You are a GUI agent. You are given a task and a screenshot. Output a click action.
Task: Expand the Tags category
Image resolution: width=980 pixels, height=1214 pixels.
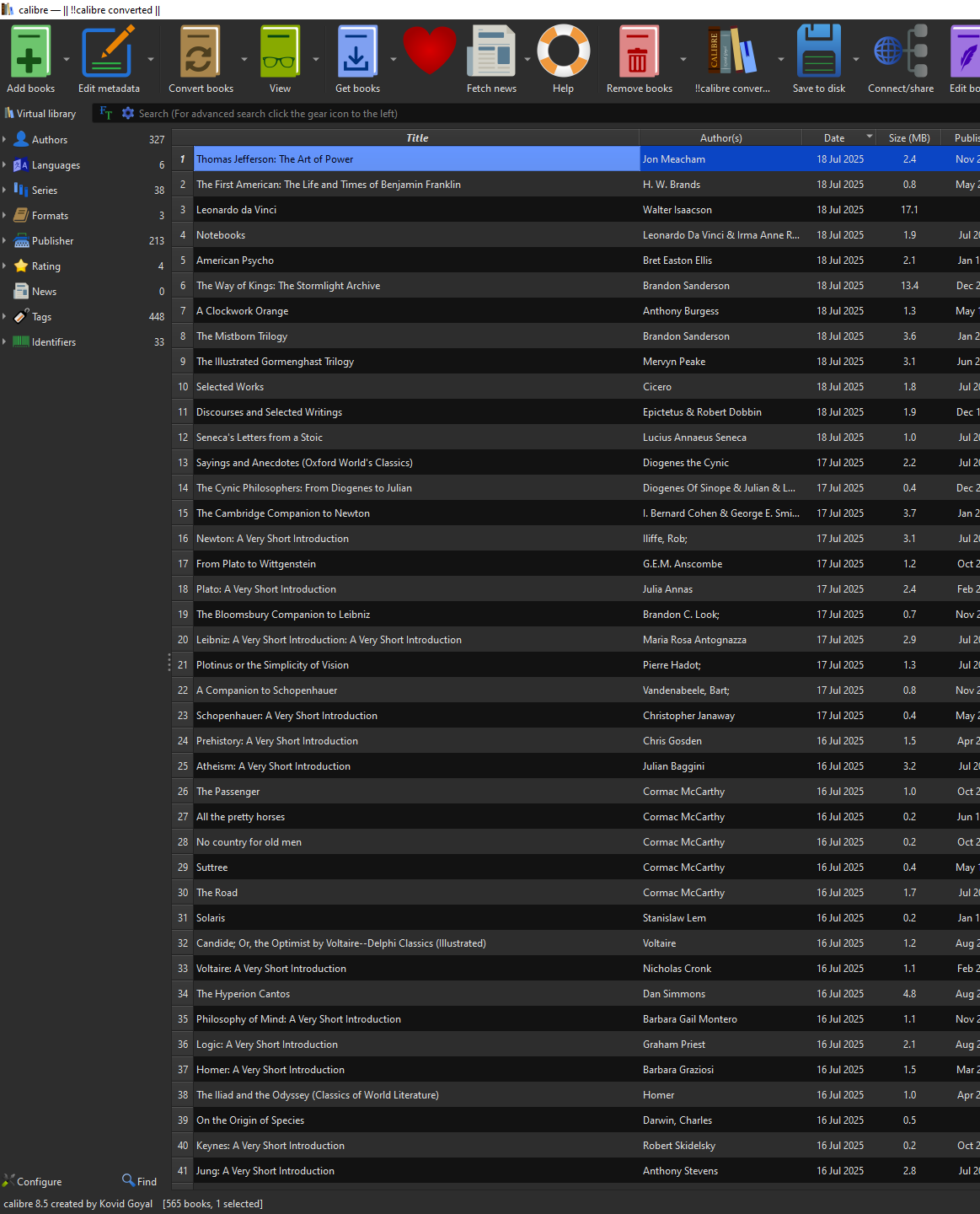[x=4, y=316]
